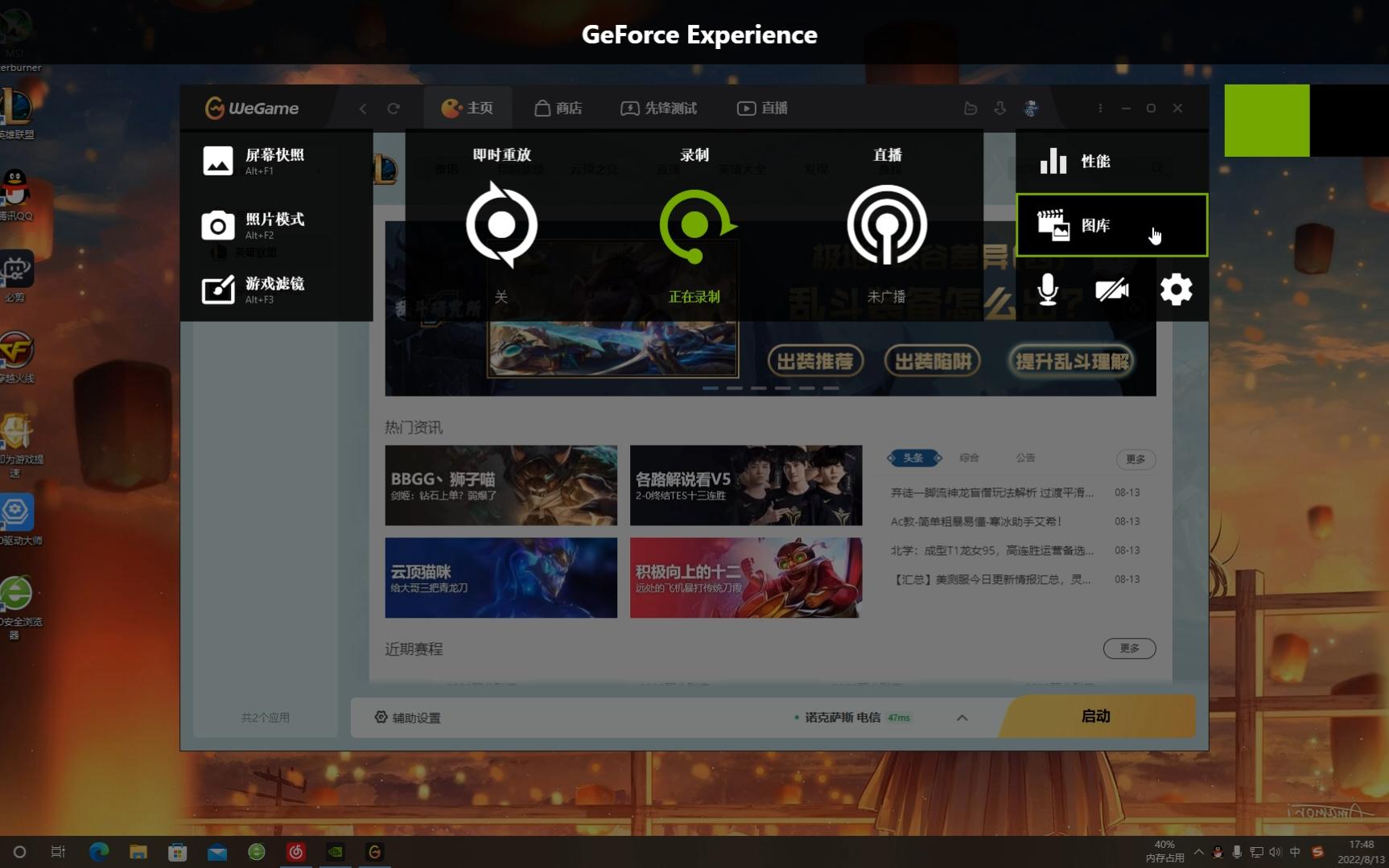
Task: Open NVIDIA app in taskbar
Action: coord(336,852)
